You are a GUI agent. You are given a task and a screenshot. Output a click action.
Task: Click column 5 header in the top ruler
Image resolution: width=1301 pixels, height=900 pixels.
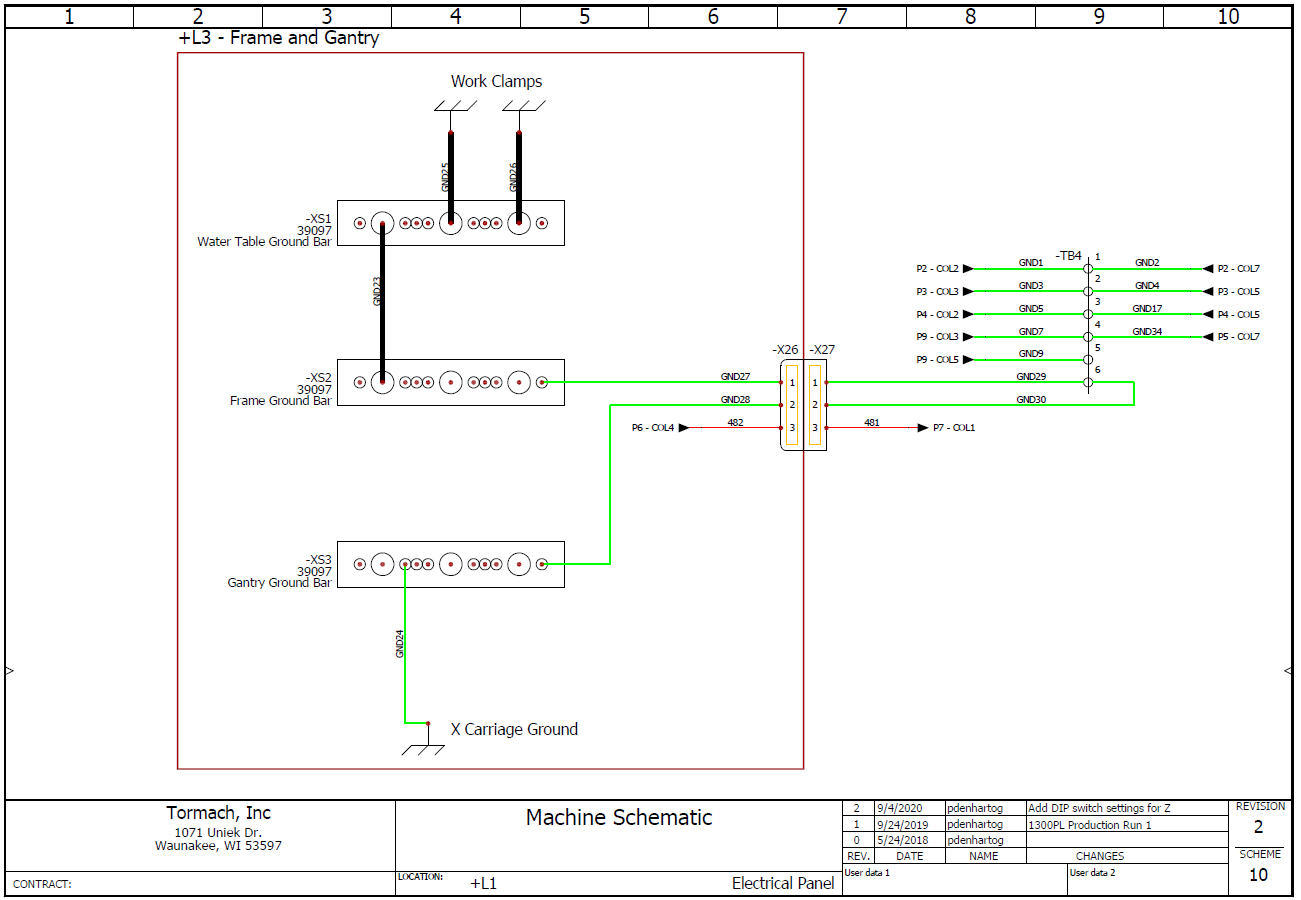pyautogui.click(x=584, y=16)
